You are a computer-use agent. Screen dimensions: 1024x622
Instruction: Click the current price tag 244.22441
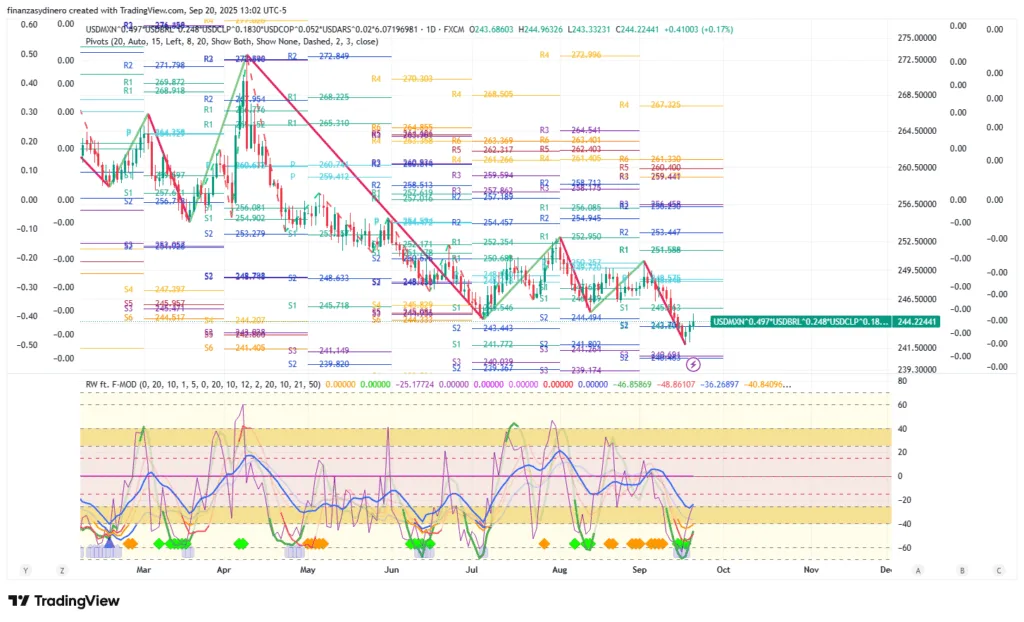pos(917,321)
